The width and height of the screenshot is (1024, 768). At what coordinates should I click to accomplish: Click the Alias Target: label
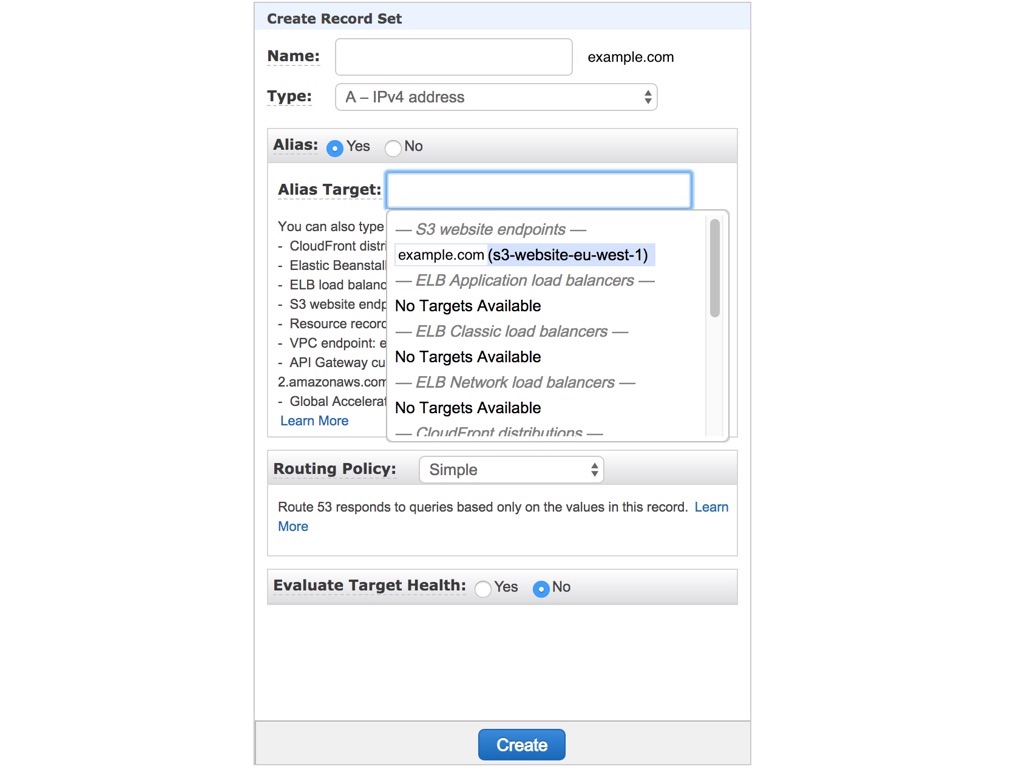(x=329, y=189)
